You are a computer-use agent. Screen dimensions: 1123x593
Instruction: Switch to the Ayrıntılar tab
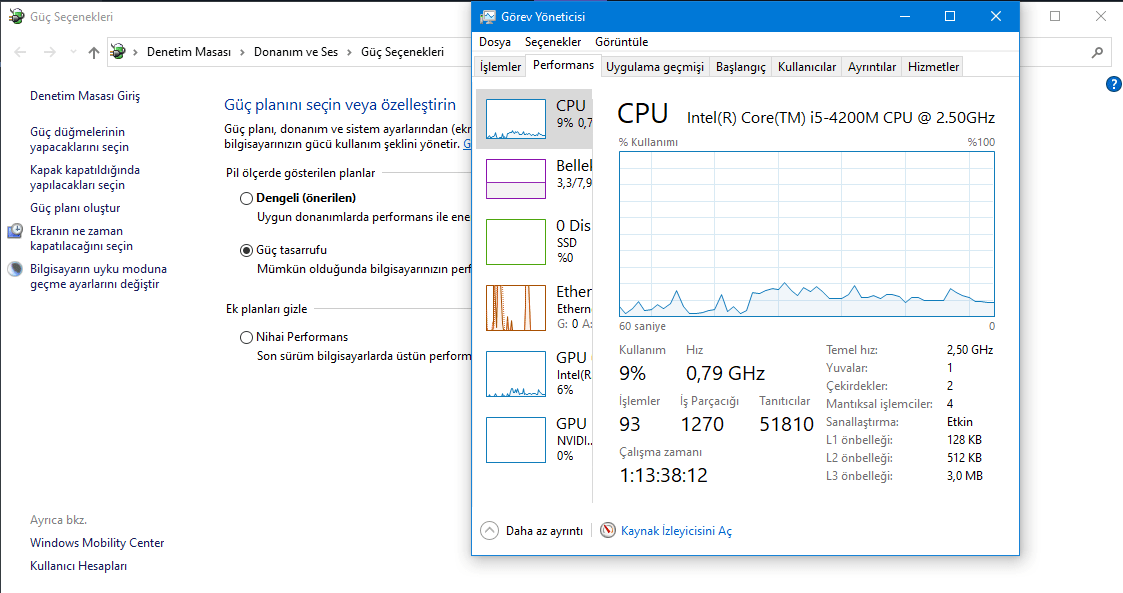pos(872,67)
